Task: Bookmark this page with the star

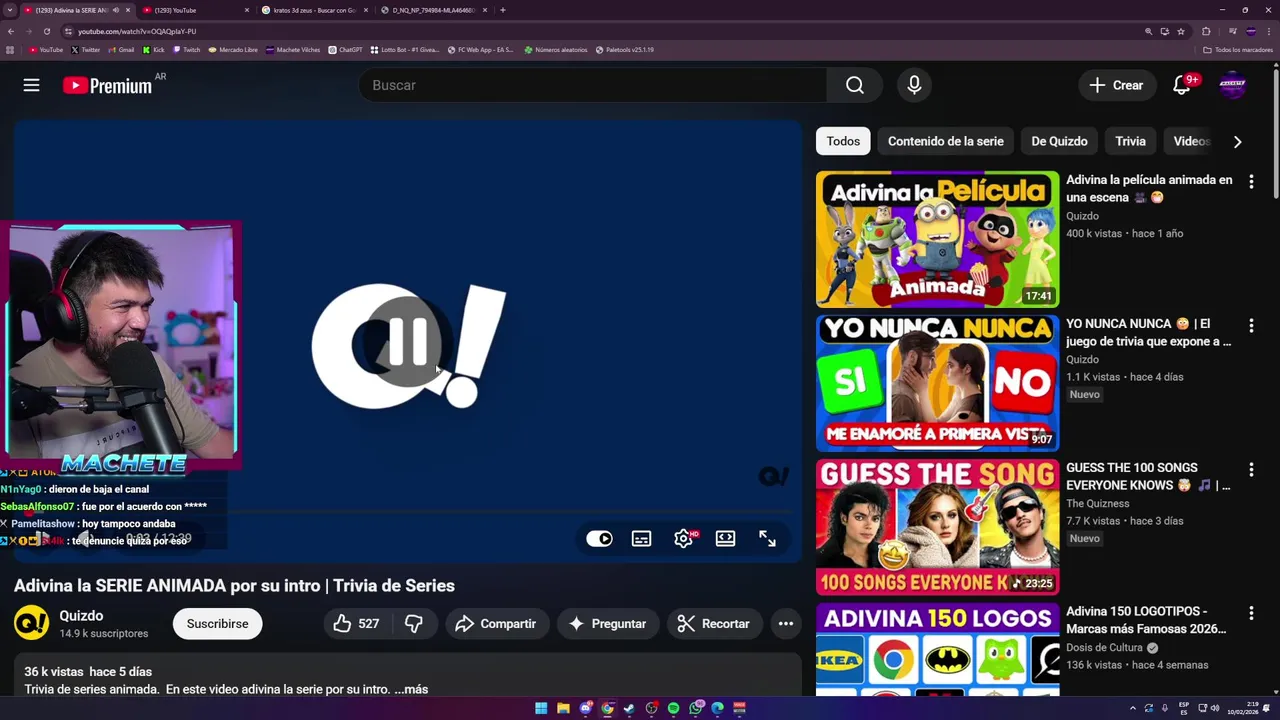Action: pyautogui.click(x=1181, y=31)
